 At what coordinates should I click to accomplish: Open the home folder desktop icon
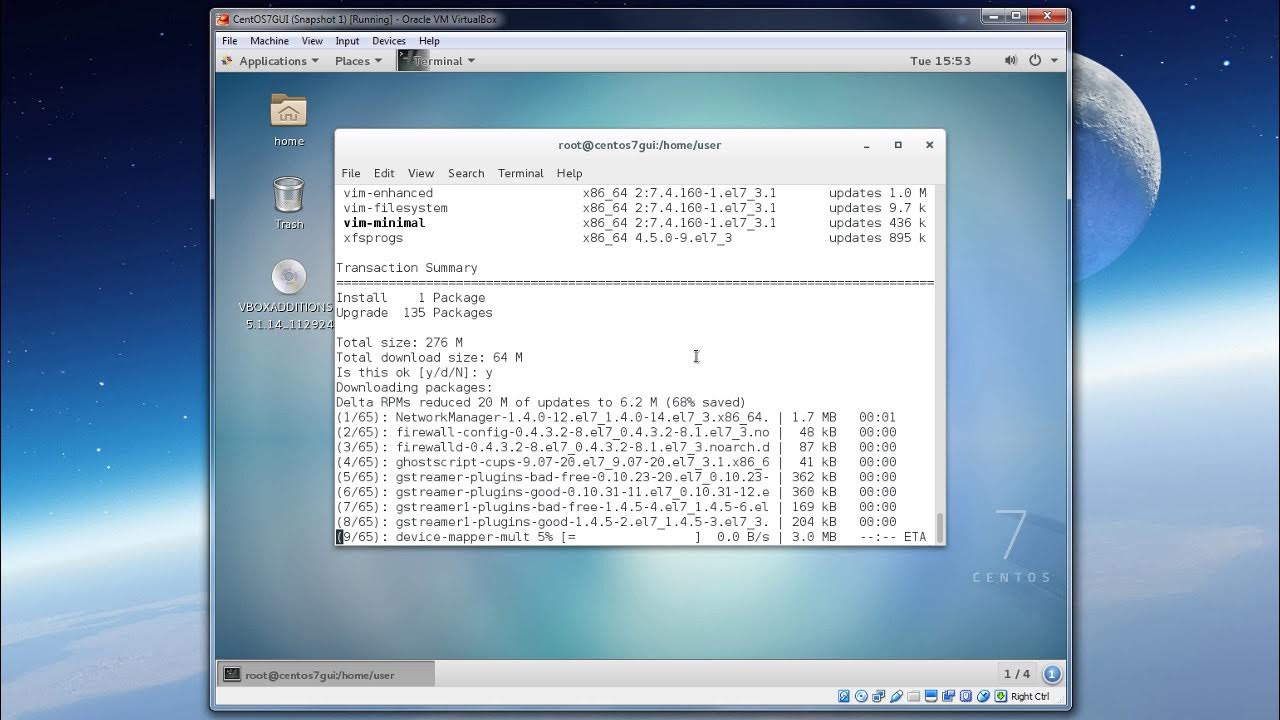pos(289,111)
